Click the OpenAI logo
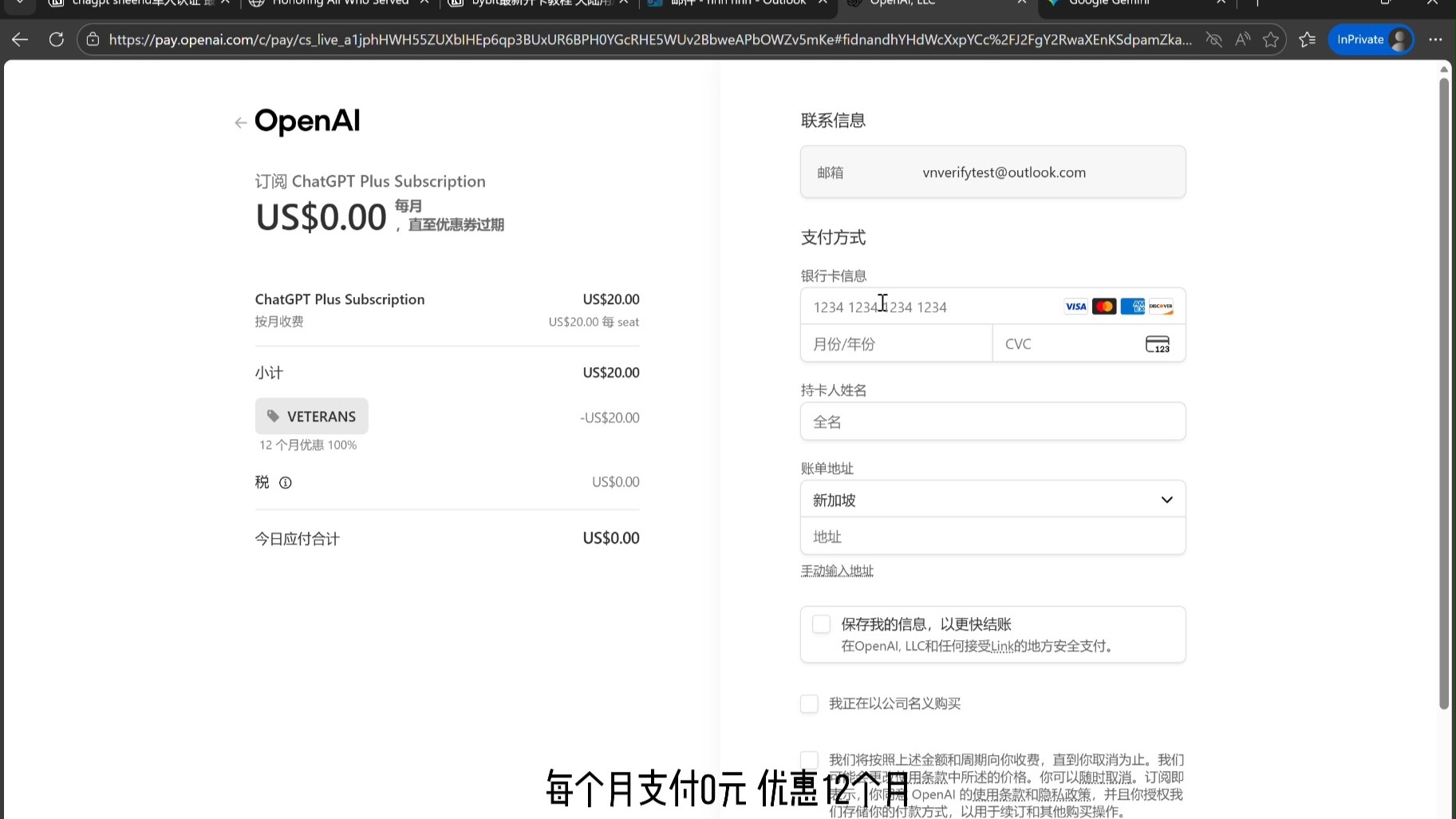This screenshot has width=1456, height=819. (307, 121)
